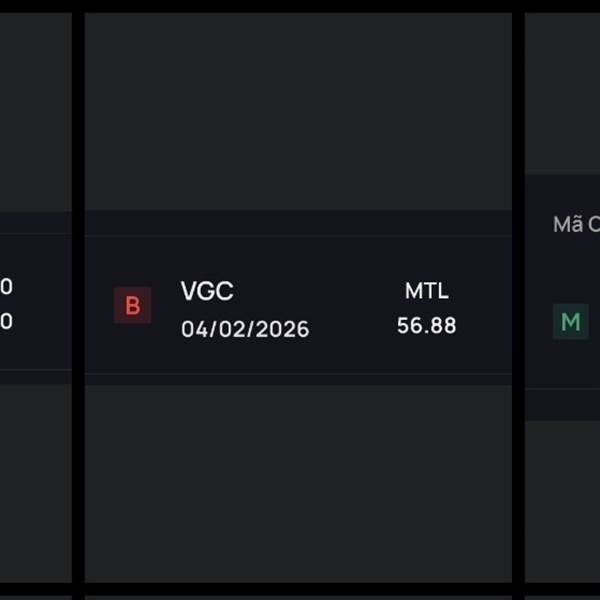Screen dimensions: 600x600
Task: Click the MTL order type label
Action: (x=426, y=291)
